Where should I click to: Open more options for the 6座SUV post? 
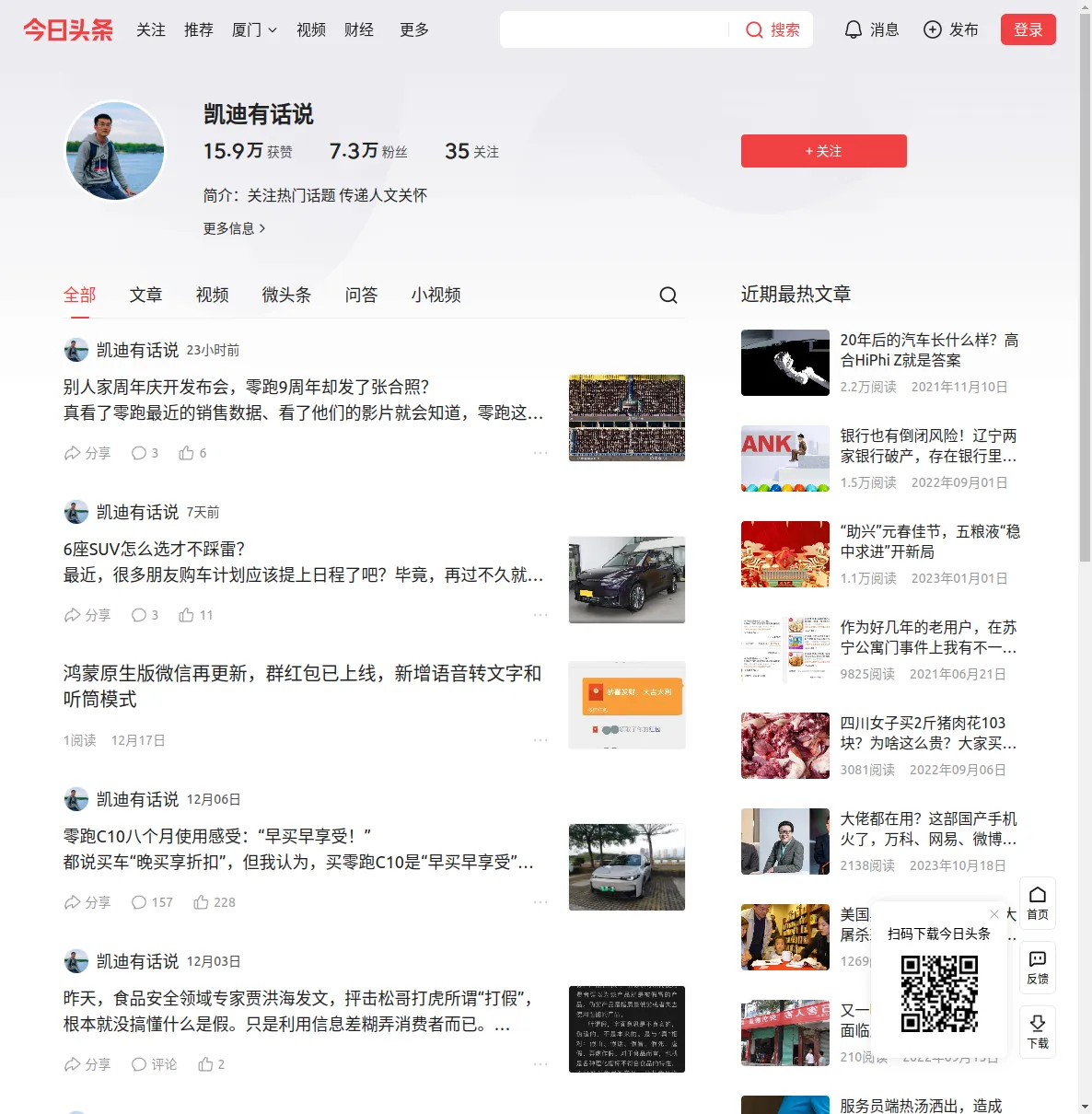(540, 615)
